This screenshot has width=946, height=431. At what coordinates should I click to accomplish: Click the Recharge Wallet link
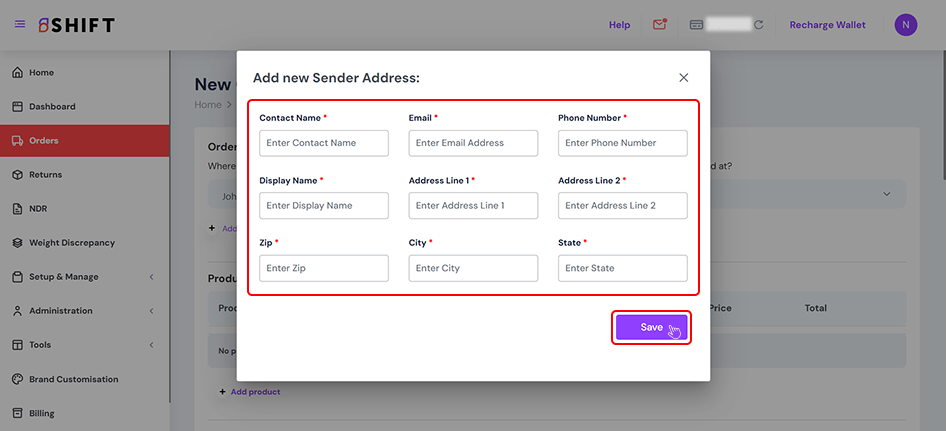pos(827,25)
